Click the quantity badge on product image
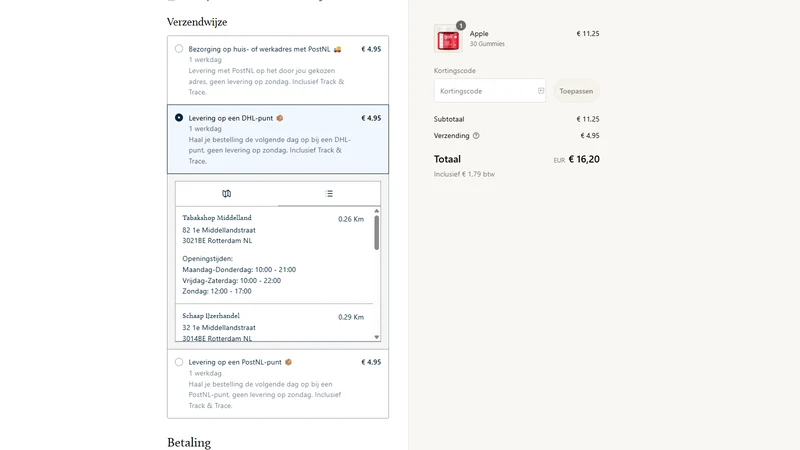Viewport: 800px width, 450px height. [461, 25]
